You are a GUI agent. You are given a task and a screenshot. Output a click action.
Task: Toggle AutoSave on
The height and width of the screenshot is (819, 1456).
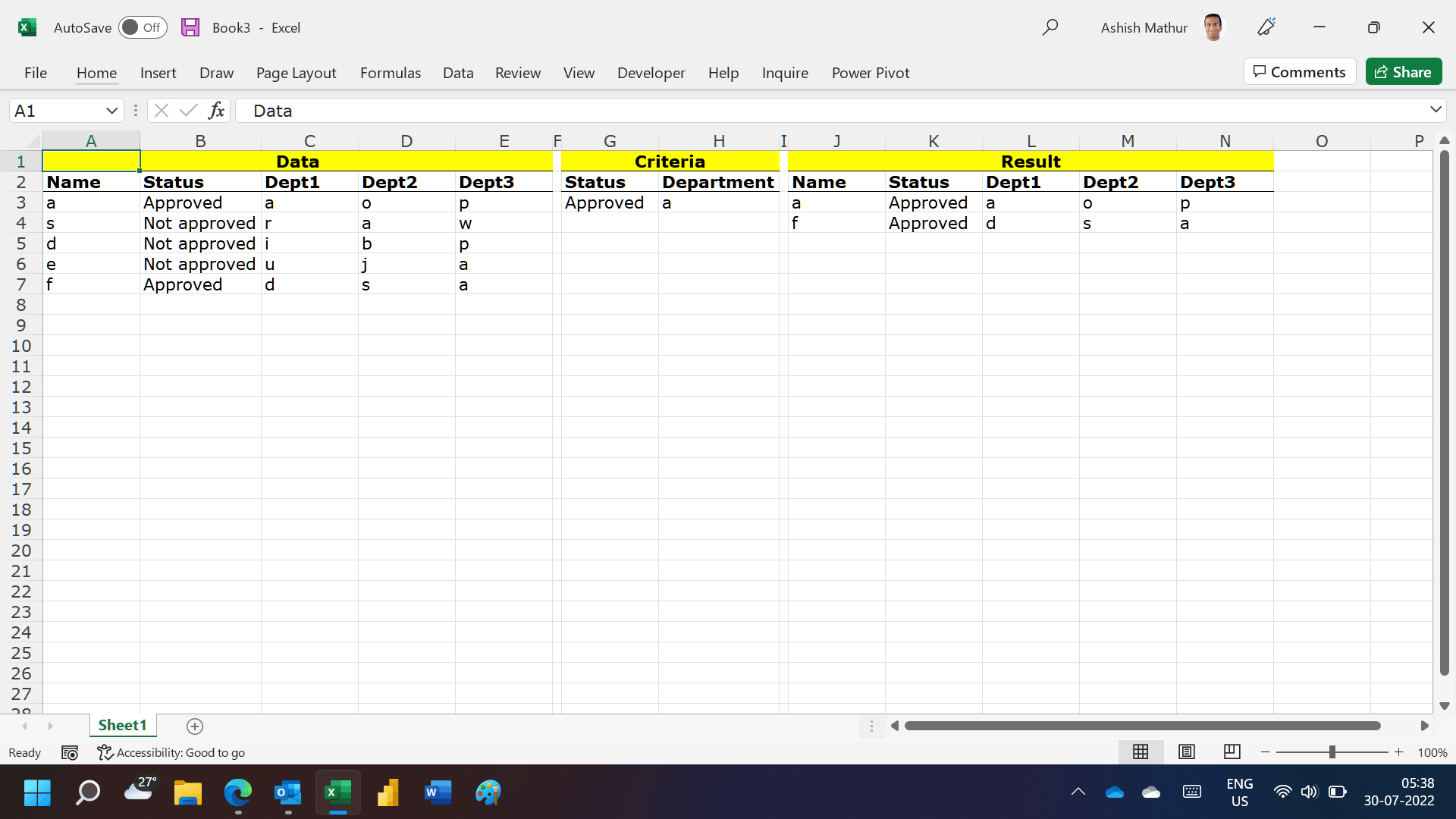tap(143, 27)
